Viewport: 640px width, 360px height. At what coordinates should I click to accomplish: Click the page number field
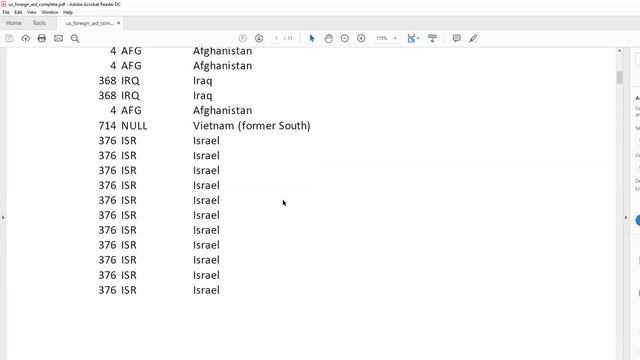click(276, 38)
